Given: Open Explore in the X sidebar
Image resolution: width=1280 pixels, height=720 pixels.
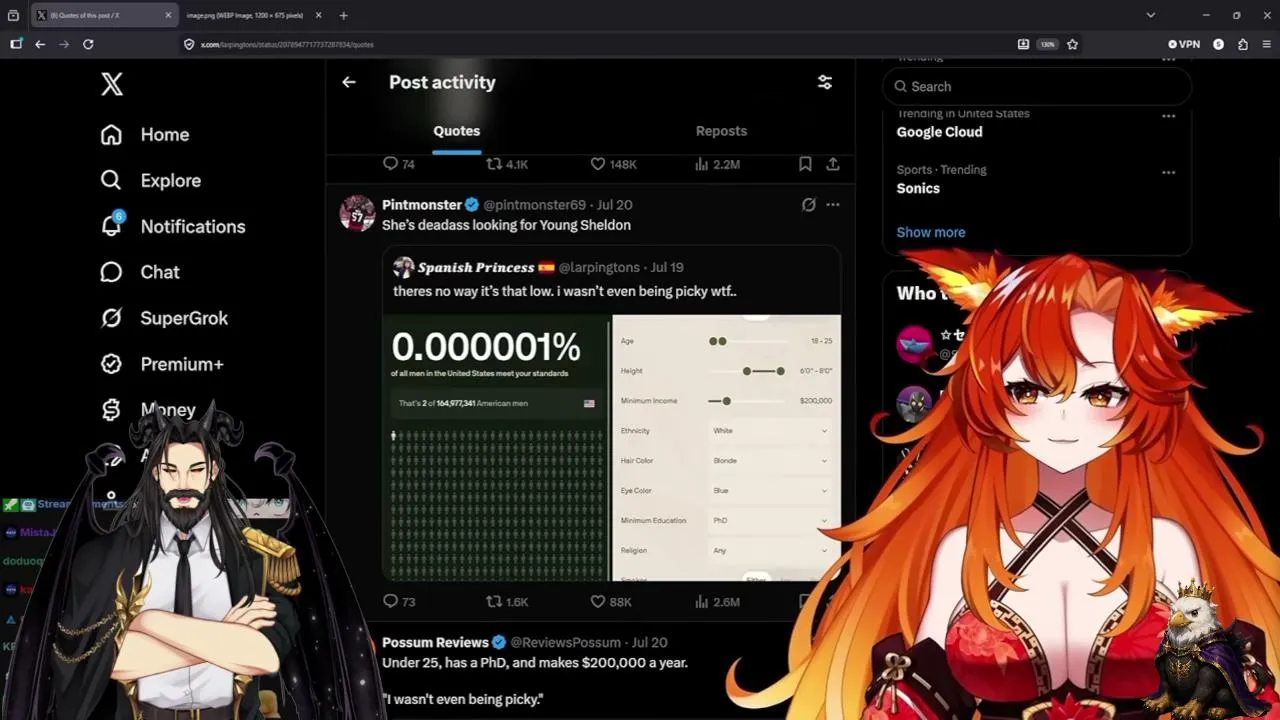Looking at the screenshot, I should point(151,181).
